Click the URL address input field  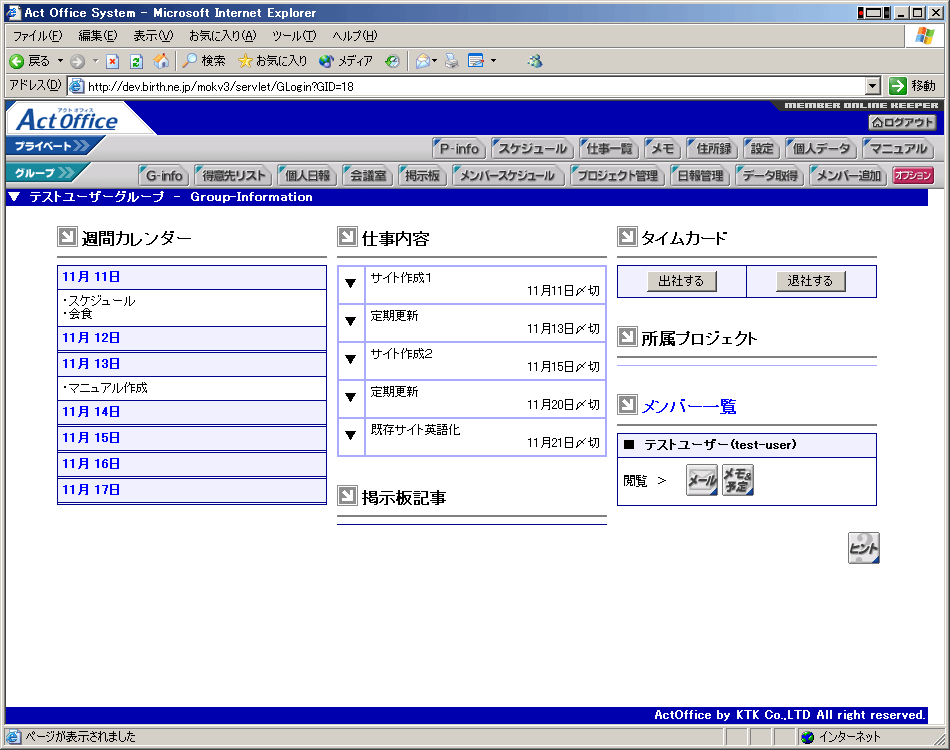[x=470, y=86]
